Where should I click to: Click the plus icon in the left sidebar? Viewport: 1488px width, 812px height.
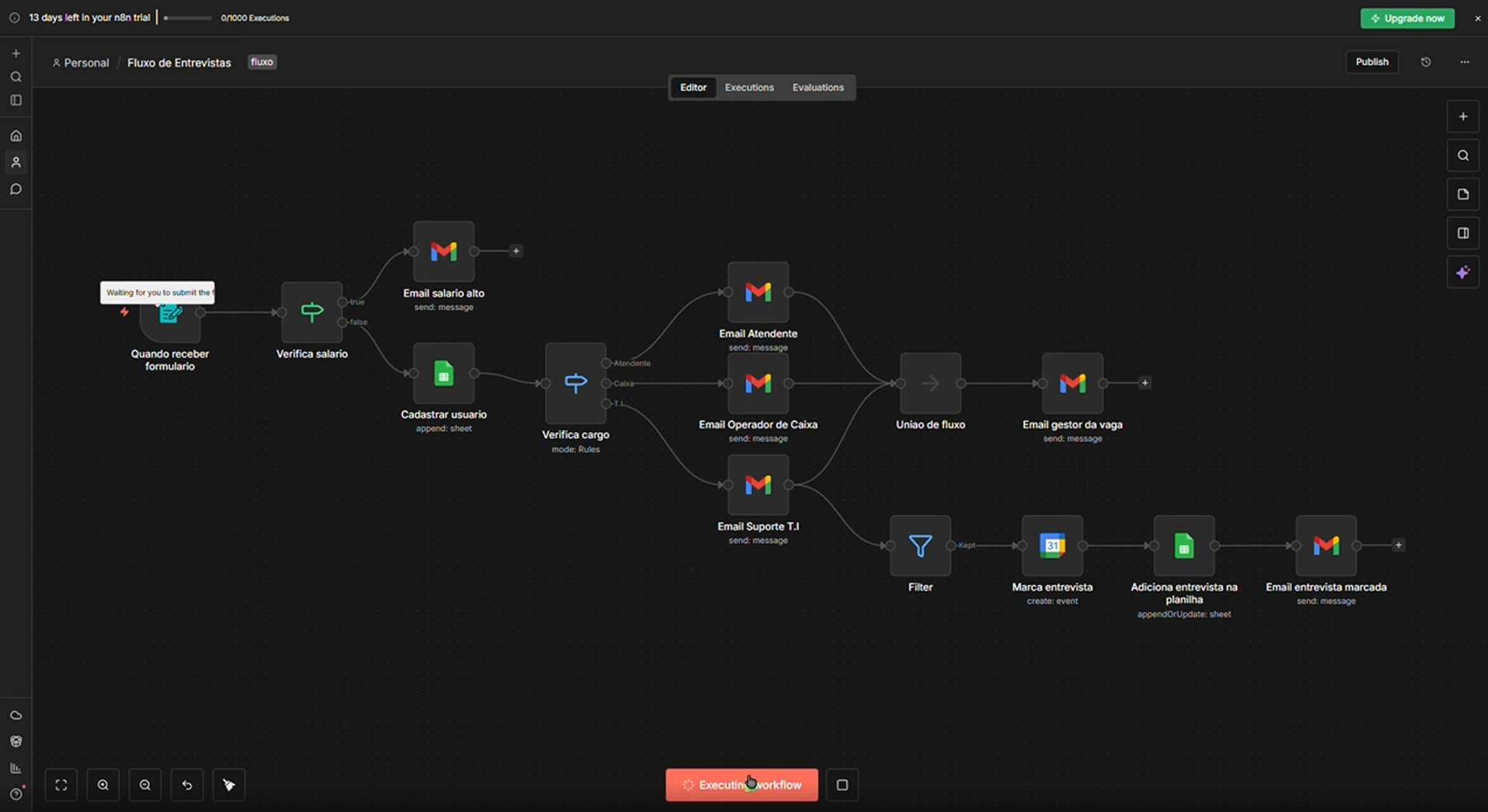pyautogui.click(x=16, y=54)
